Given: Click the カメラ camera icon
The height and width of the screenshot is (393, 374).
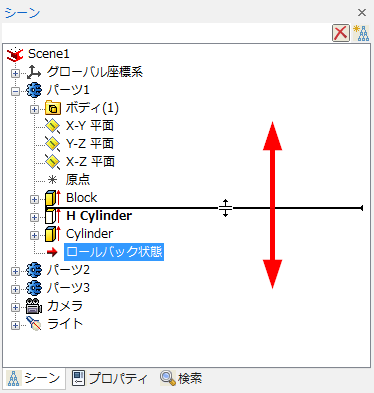Looking at the screenshot, I should [x=34, y=306].
